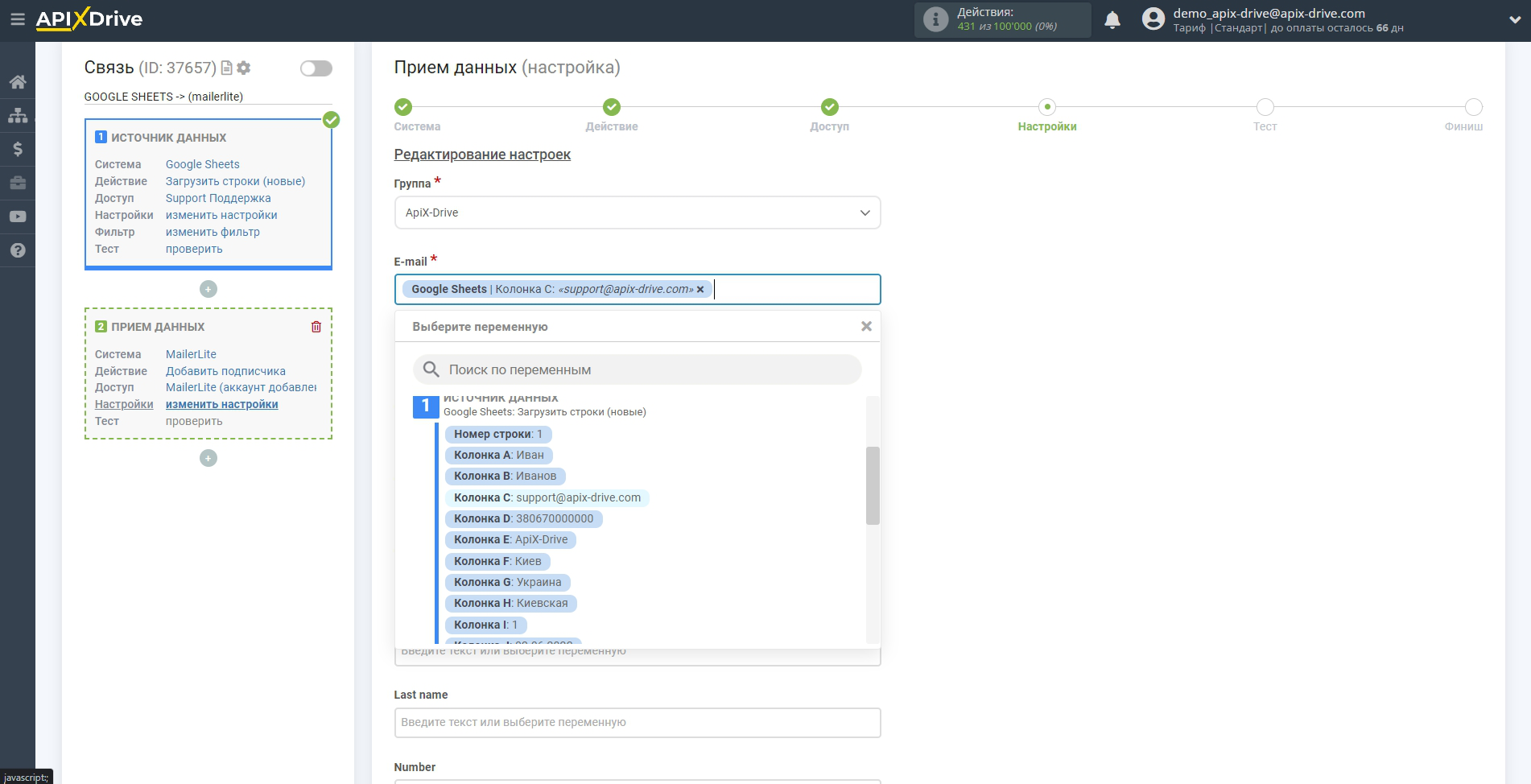
Task: Open connection settings gear icon
Action: pos(244,68)
